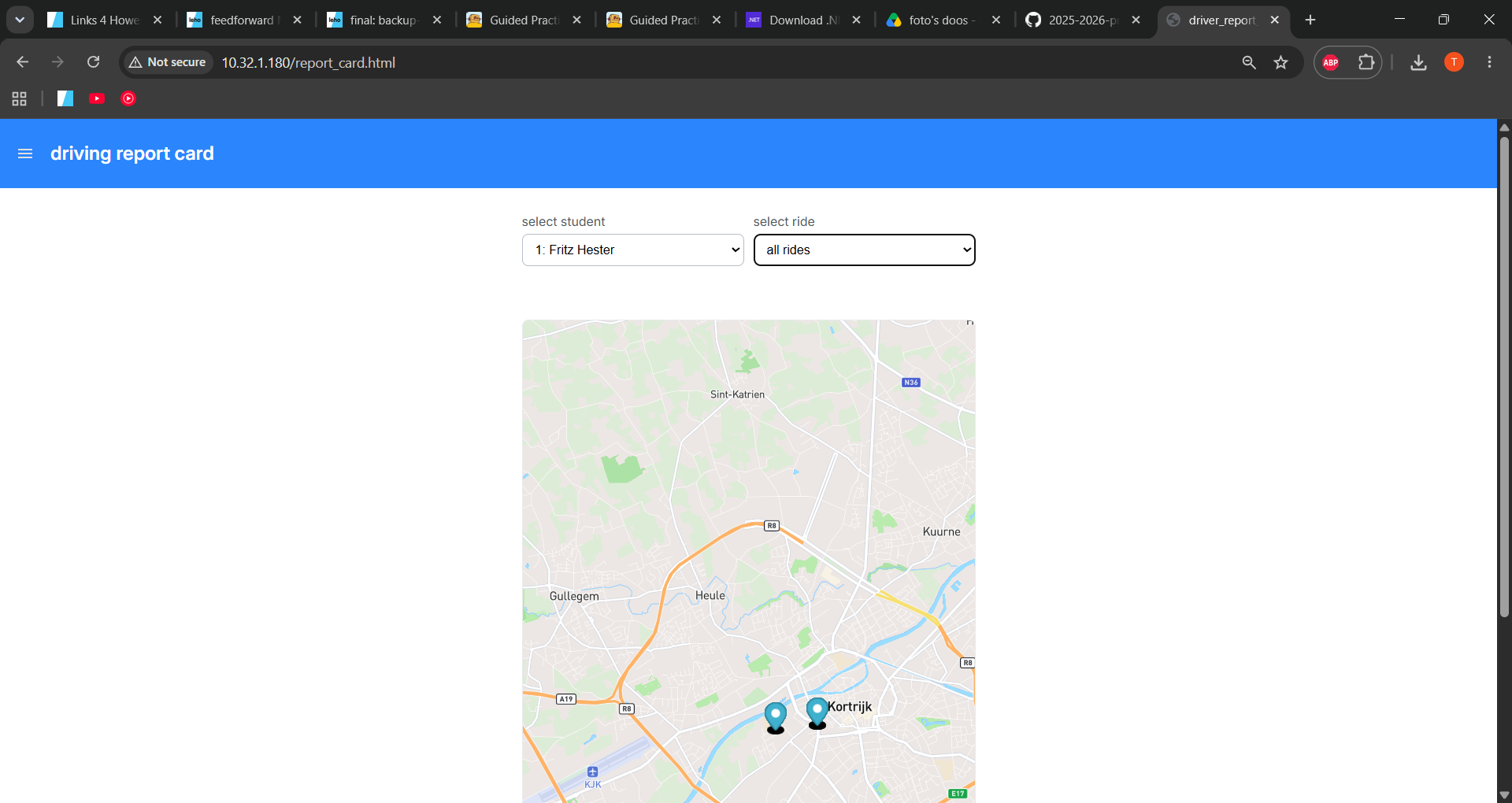Click the A19 road shield on map
Screen dimensions: 1512x803
pyautogui.click(x=566, y=699)
